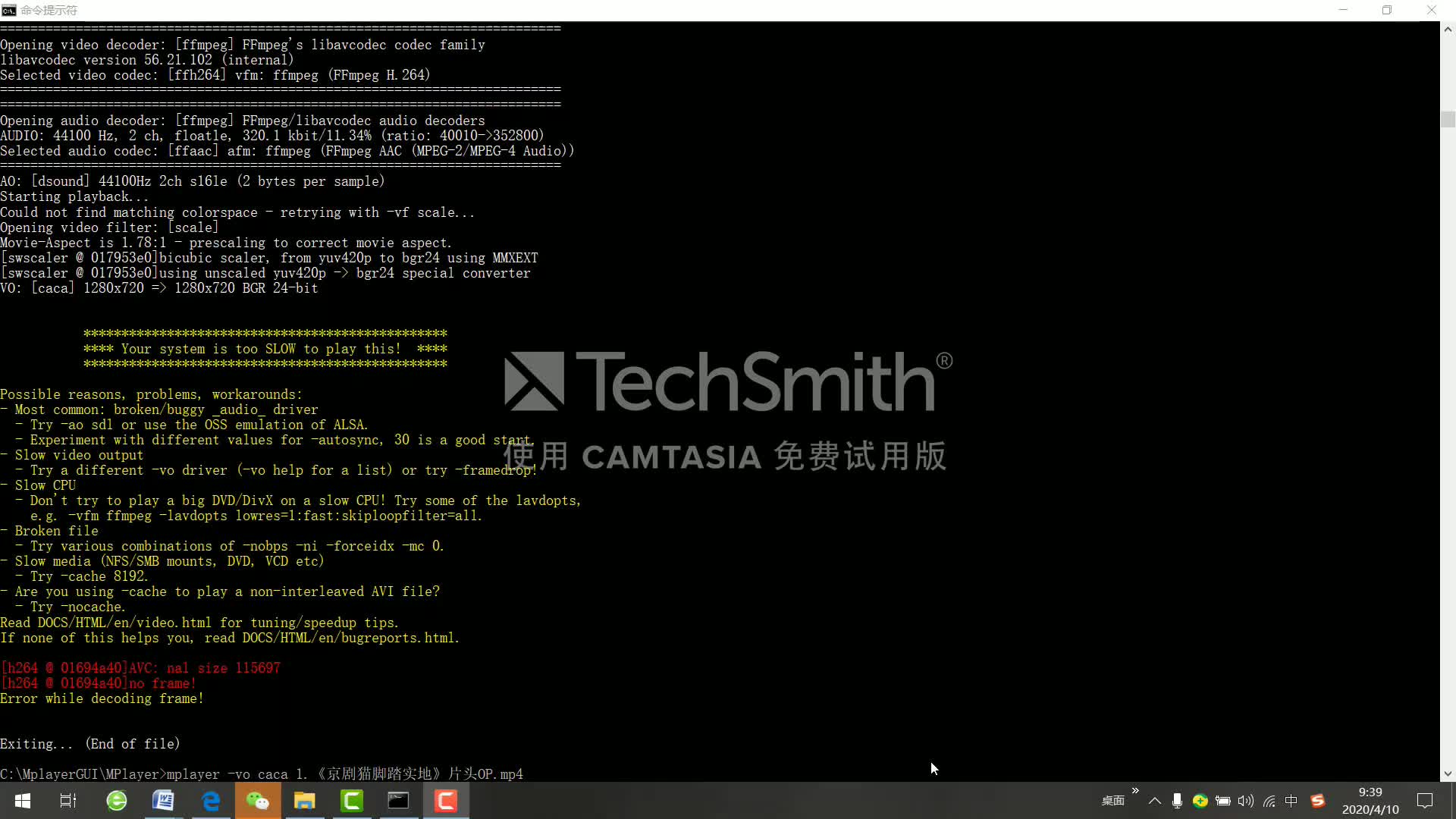Screen dimensions: 1456x819
Task: Click the Command Prompt taskbar icon
Action: [398, 801]
